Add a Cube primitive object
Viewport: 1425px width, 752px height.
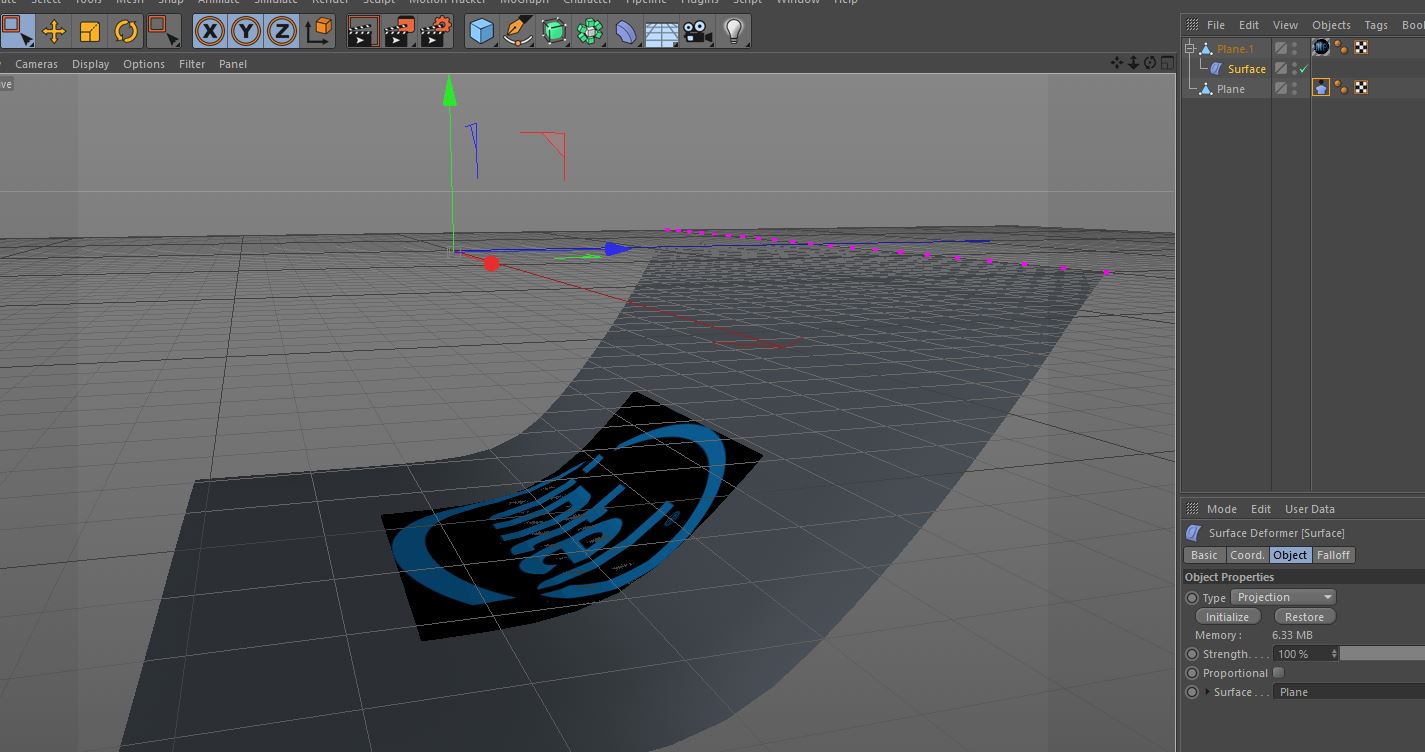[482, 31]
